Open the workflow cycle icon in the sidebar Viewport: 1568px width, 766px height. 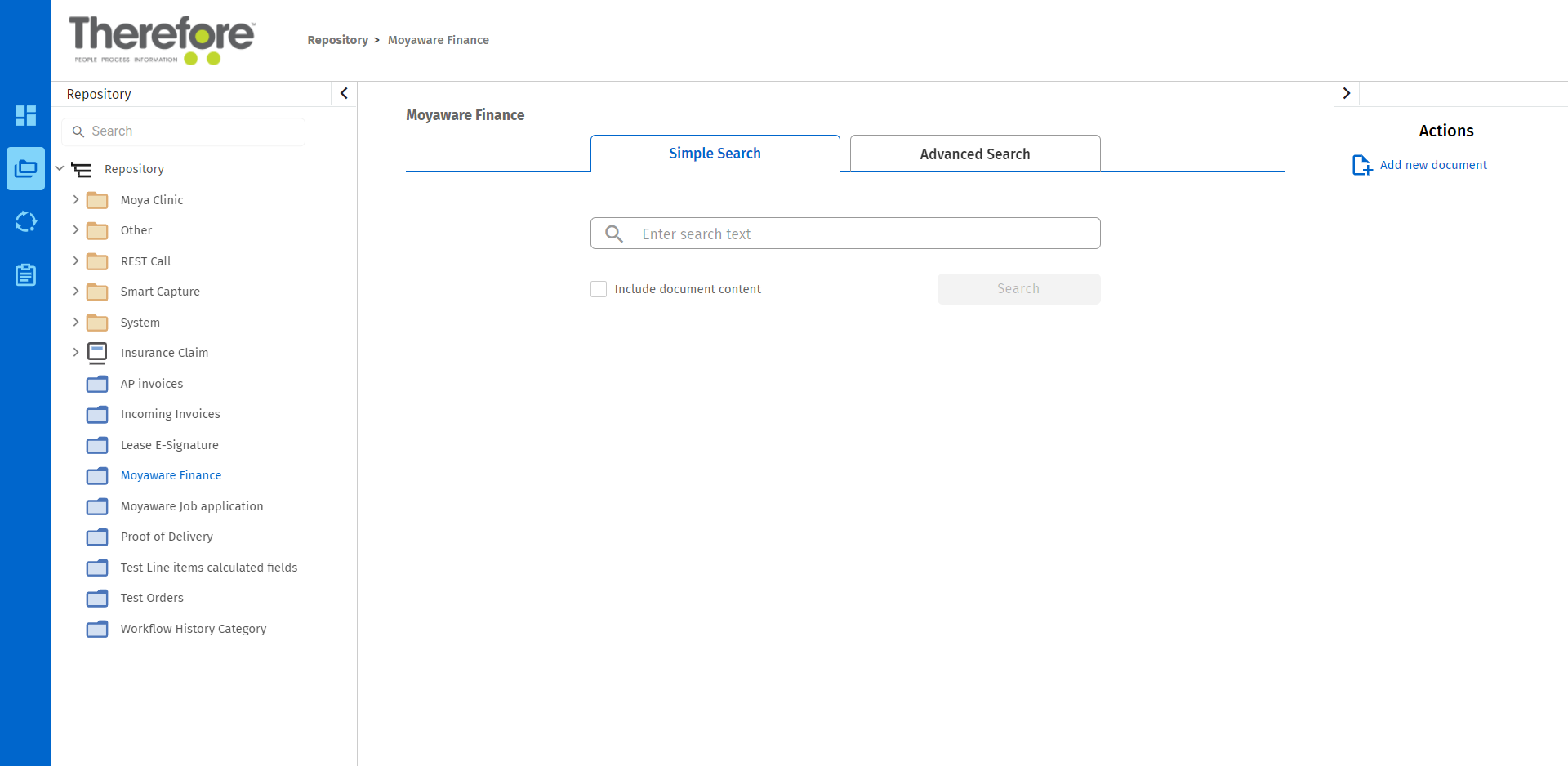pyautogui.click(x=25, y=221)
